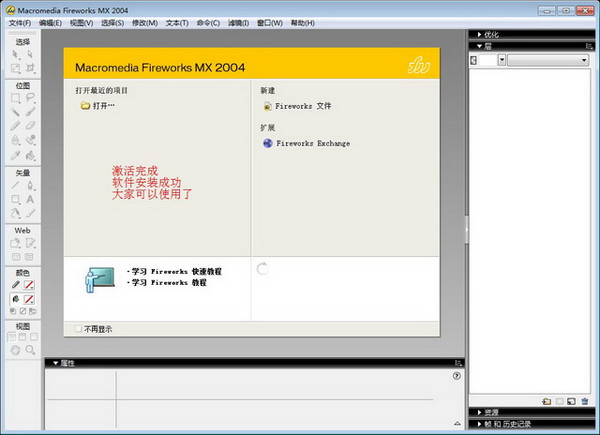Screen dimensions: 600x435
Task: Activate the Hand tool in 视图 section
Action: pyautogui.click(x=16, y=350)
